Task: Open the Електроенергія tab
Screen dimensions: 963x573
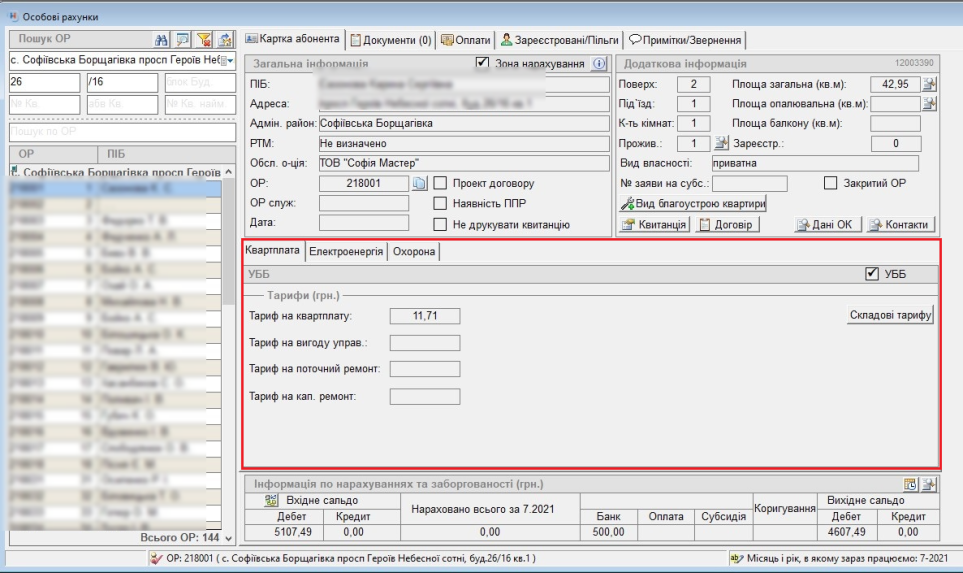Action: click(x=346, y=252)
